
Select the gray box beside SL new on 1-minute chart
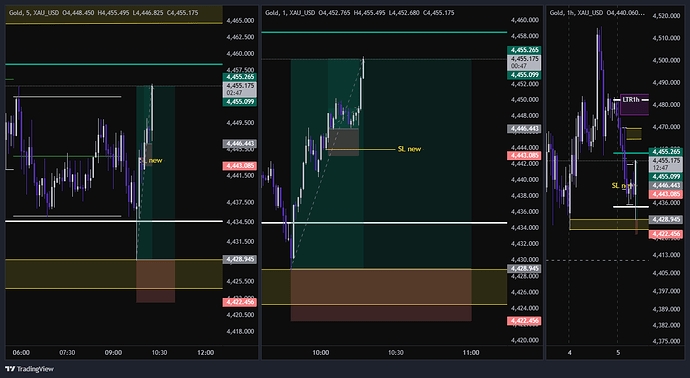pos(343,142)
